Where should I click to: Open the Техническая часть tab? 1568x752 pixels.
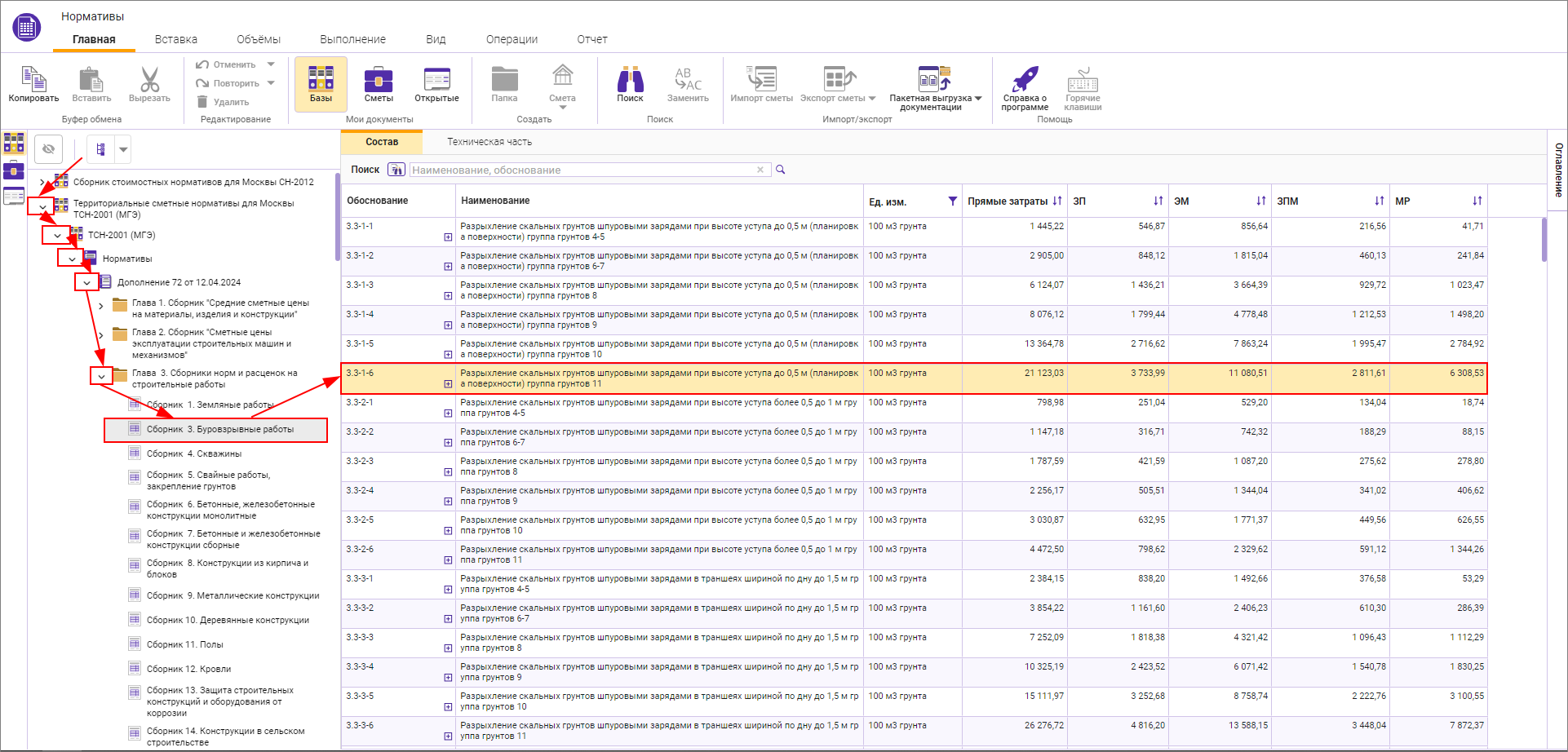(x=489, y=142)
